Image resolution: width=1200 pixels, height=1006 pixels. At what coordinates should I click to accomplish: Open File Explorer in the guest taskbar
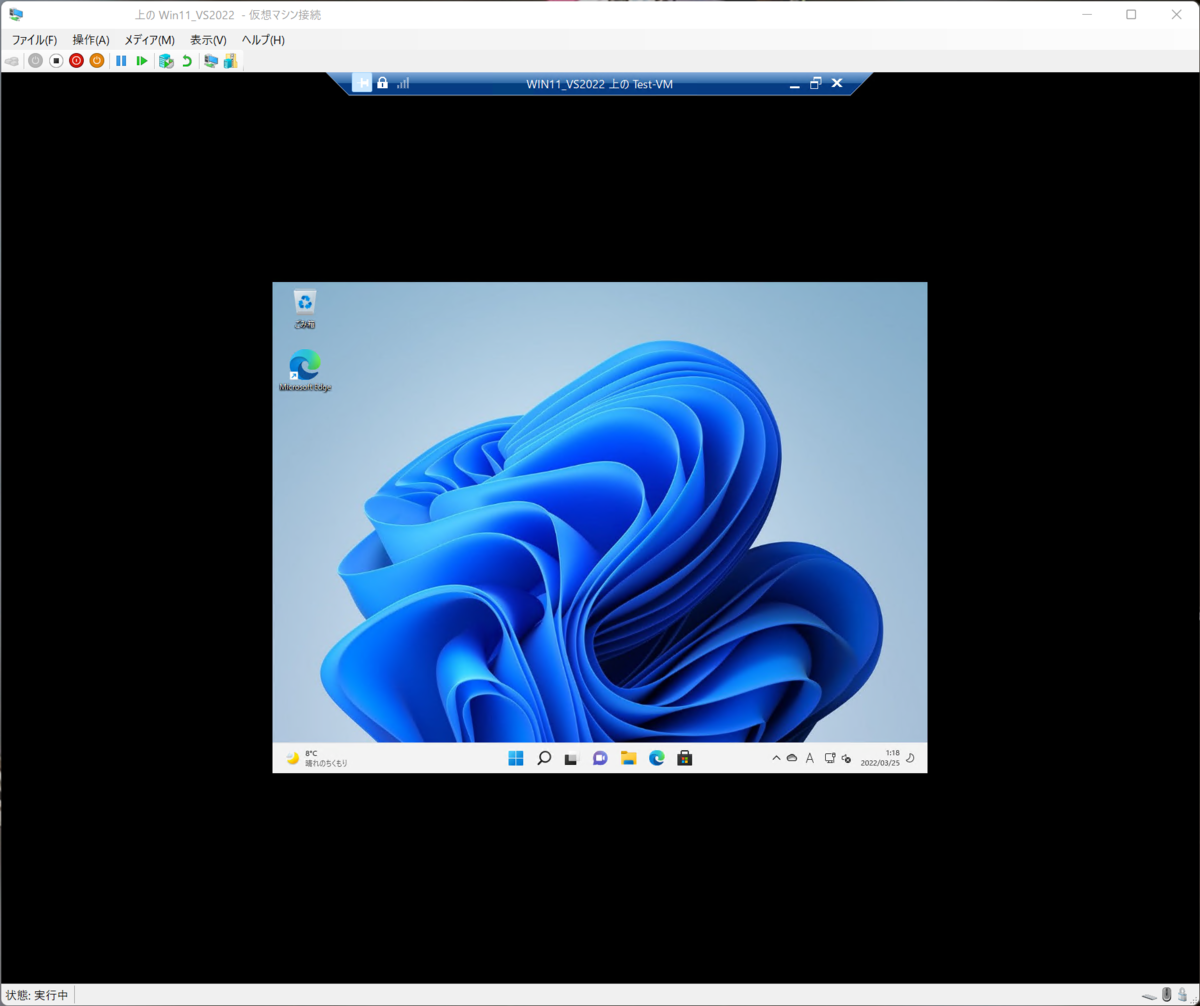pyautogui.click(x=628, y=758)
